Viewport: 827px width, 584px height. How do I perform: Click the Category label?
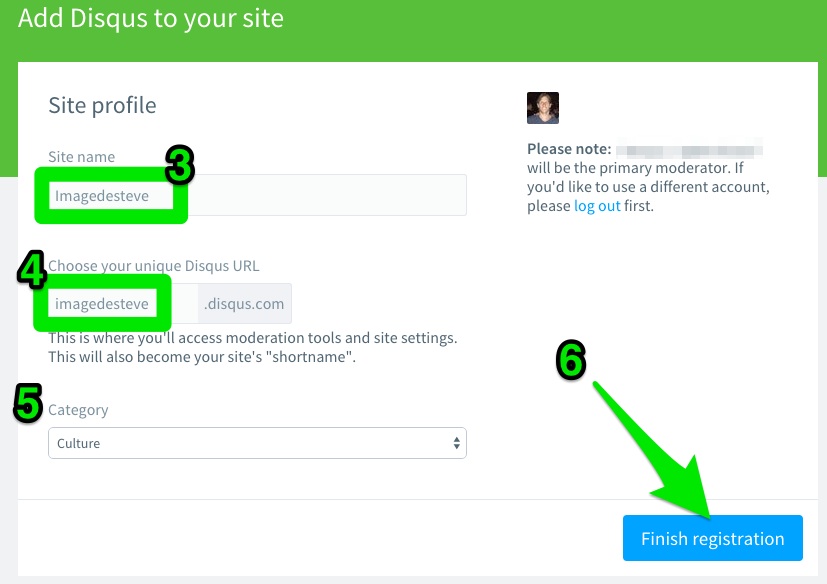pyautogui.click(x=78, y=410)
